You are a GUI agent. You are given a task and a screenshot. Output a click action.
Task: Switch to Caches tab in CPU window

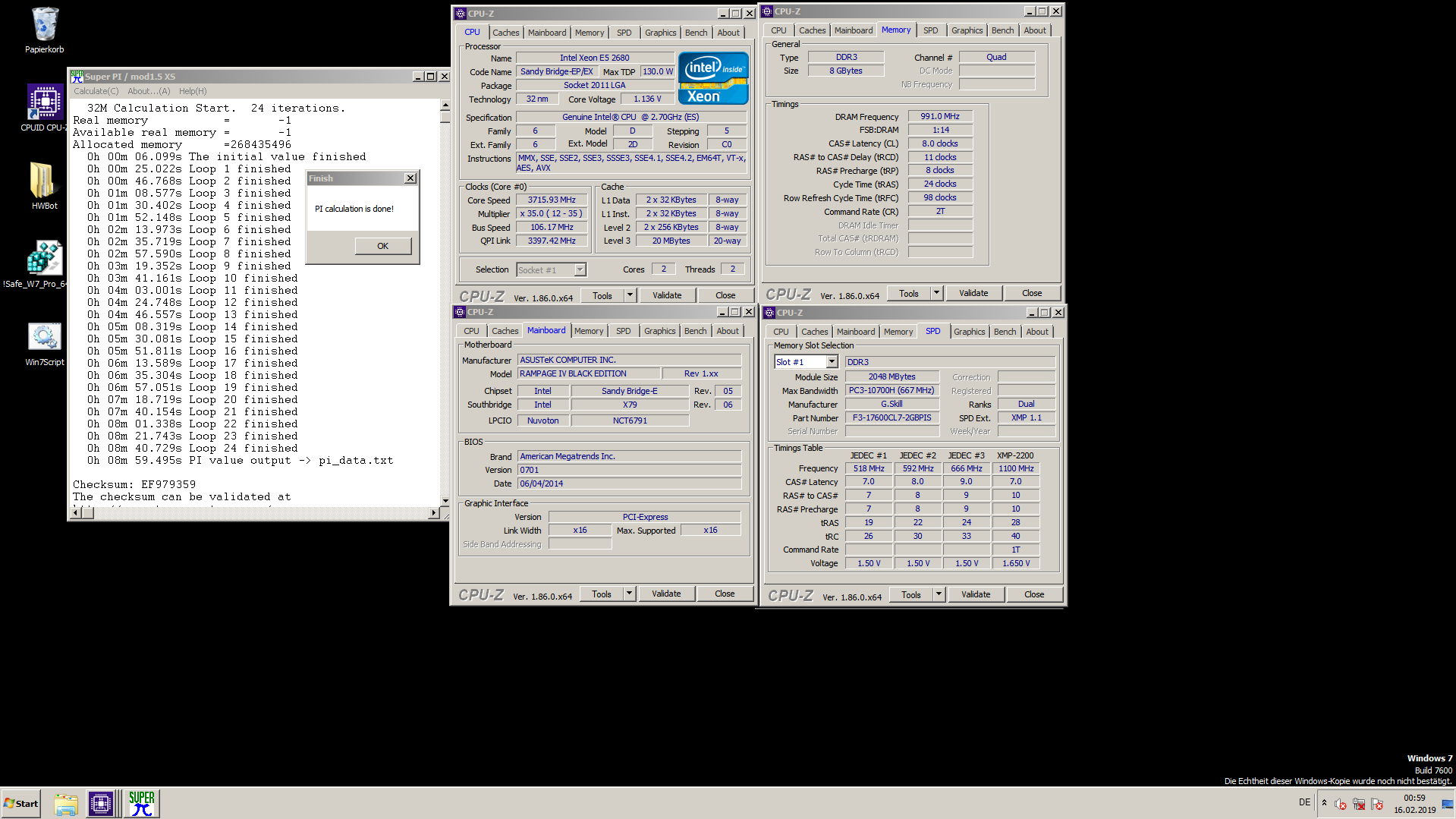pyautogui.click(x=506, y=33)
